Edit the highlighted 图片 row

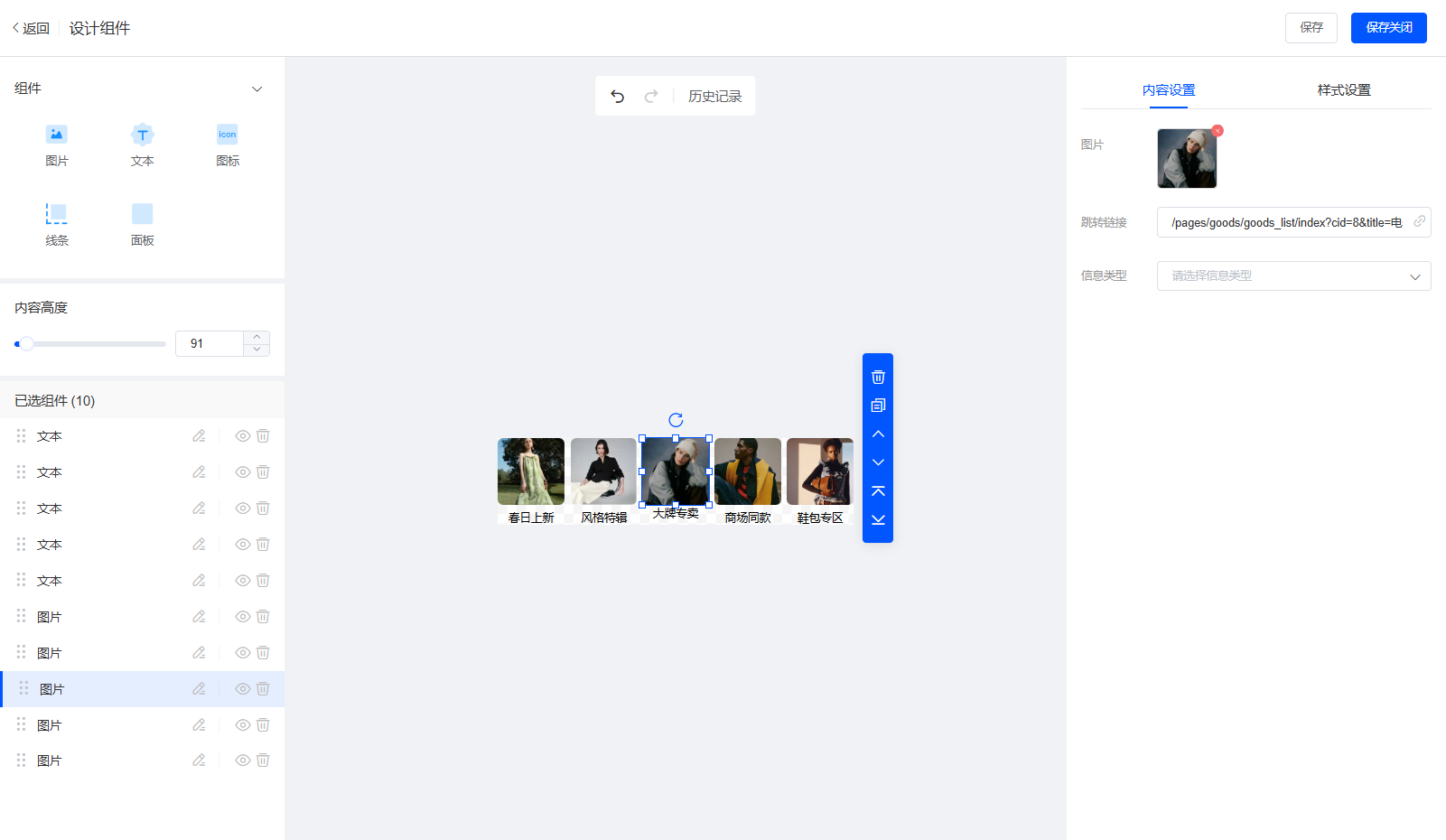(199, 689)
